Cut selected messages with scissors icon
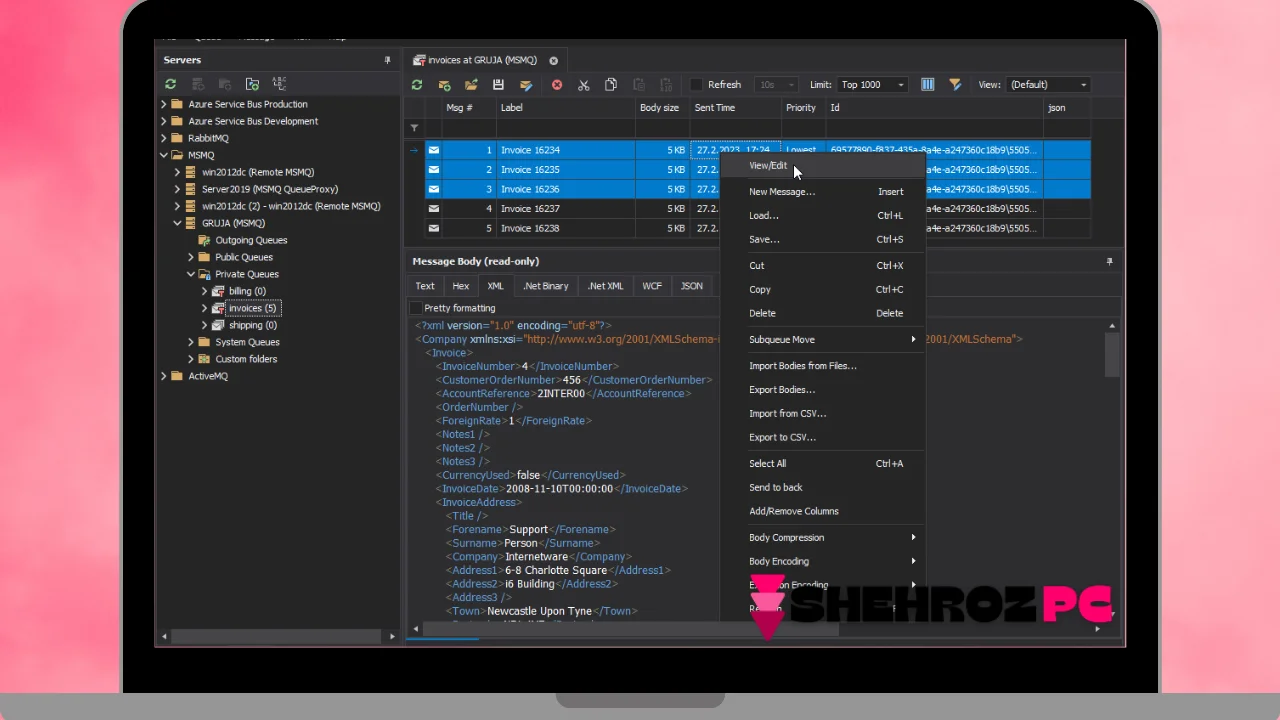The width and height of the screenshot is (1280, 720). [584, 85]
